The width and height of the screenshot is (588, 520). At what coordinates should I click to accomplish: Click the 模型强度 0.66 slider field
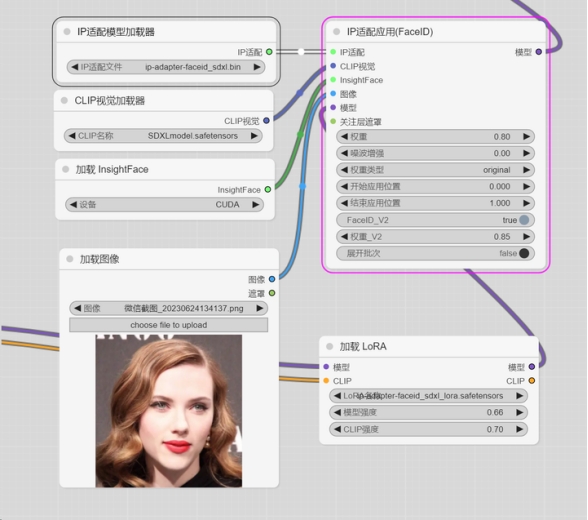pos(428,412)
